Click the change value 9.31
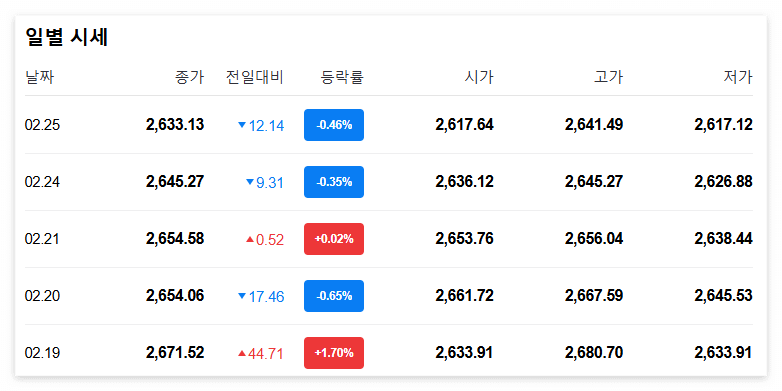Viewport: 782px width, 391px height. 270,183
